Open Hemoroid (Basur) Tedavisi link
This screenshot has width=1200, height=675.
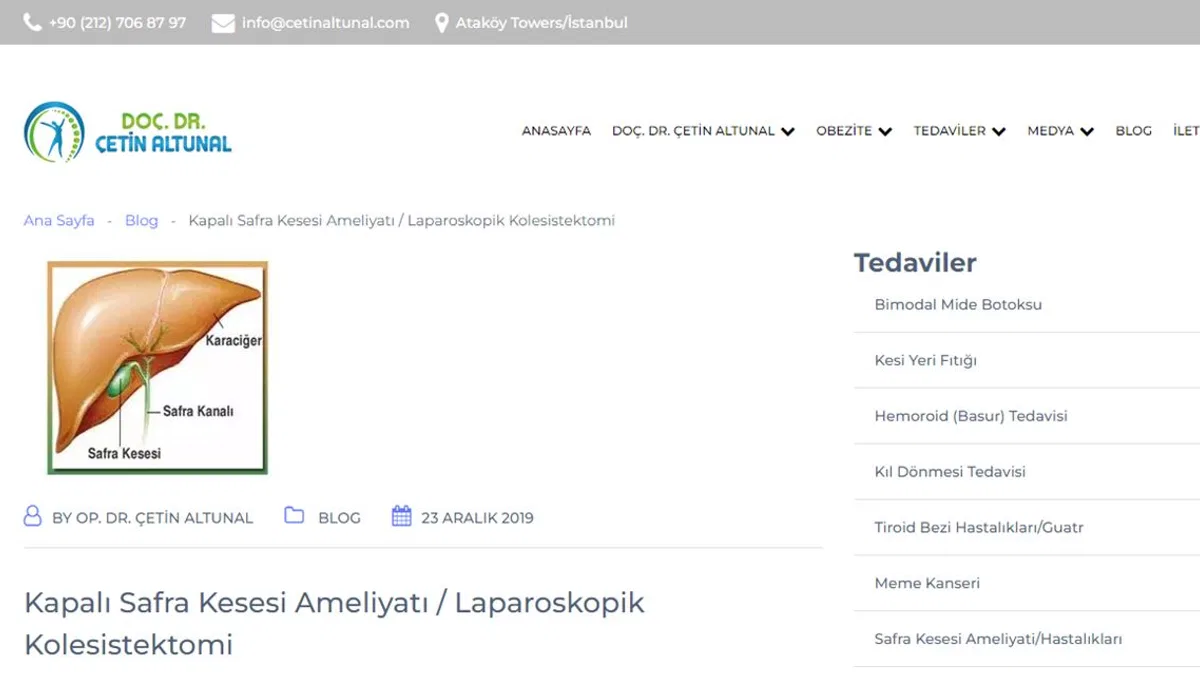tap(970, 416)
